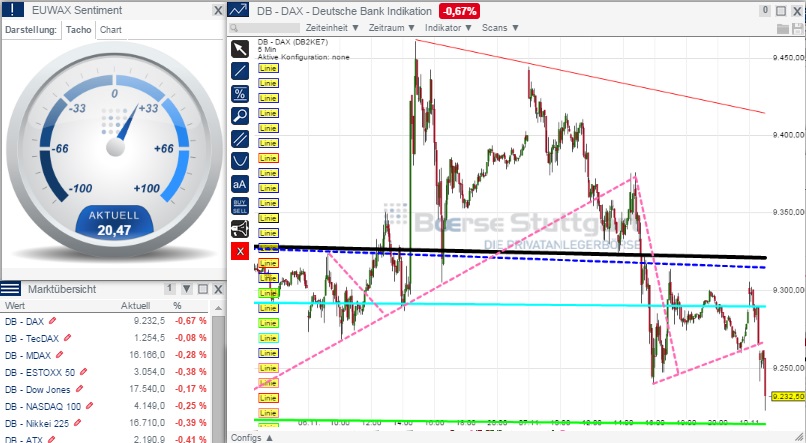806x443 pixels.
Task: Select the curve arc tool
Action: click(240, 161)
